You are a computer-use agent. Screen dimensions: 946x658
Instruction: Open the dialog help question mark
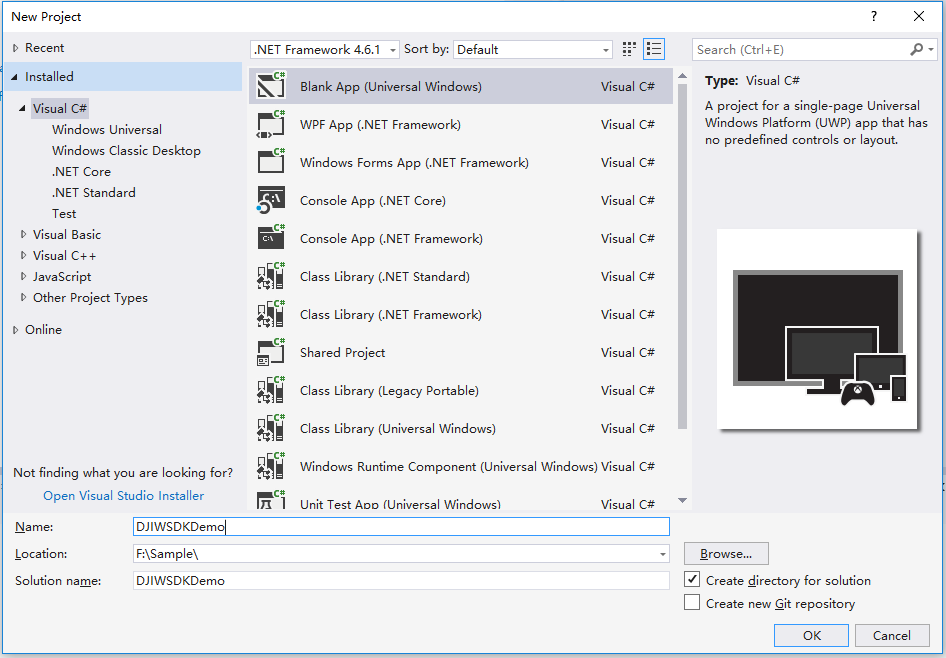(874, 16)
